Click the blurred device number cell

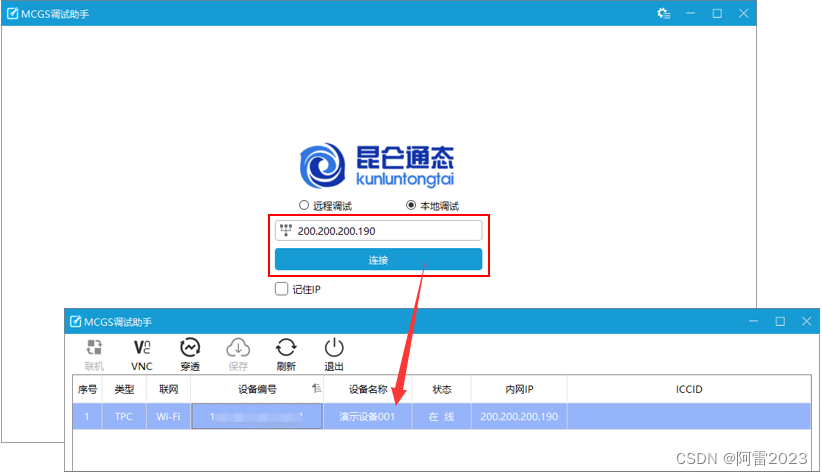point(257,416)
